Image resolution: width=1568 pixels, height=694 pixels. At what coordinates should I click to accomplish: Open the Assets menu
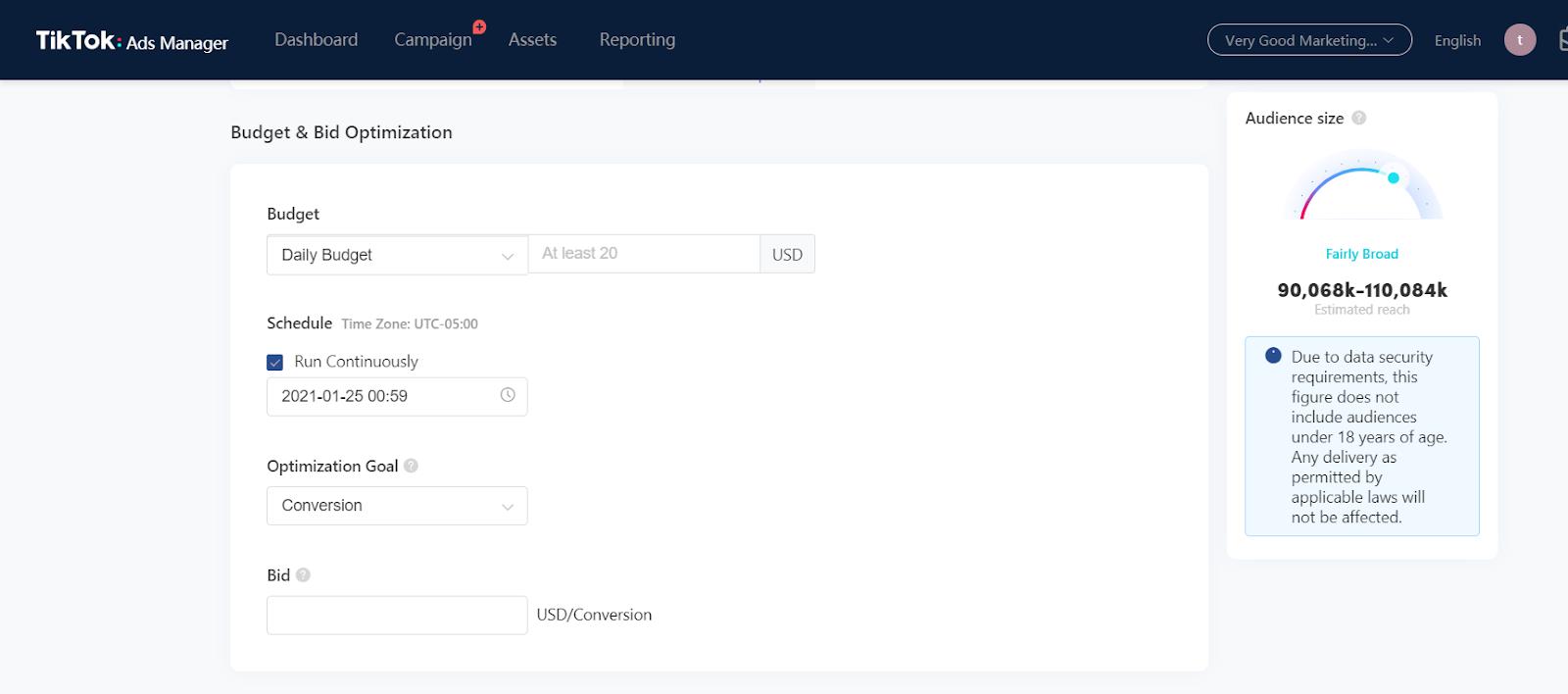click(x=532, y=40)
